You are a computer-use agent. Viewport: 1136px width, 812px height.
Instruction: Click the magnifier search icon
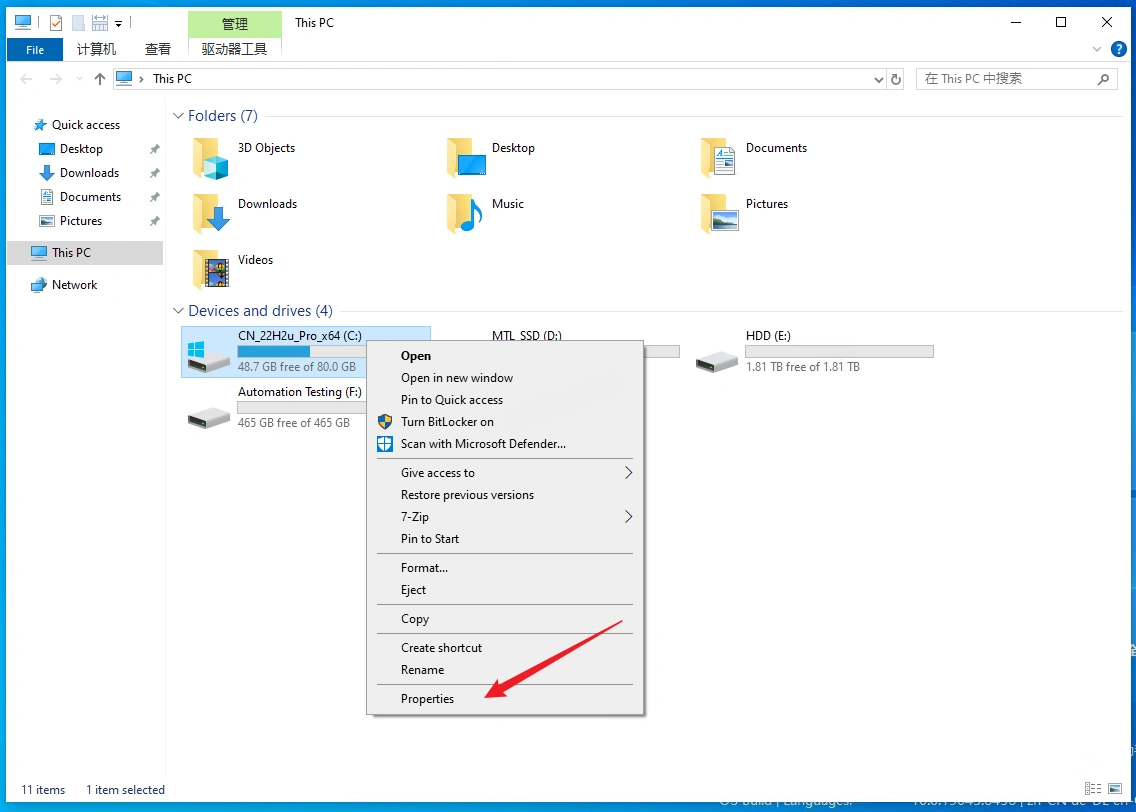(x=1103, y=79)
